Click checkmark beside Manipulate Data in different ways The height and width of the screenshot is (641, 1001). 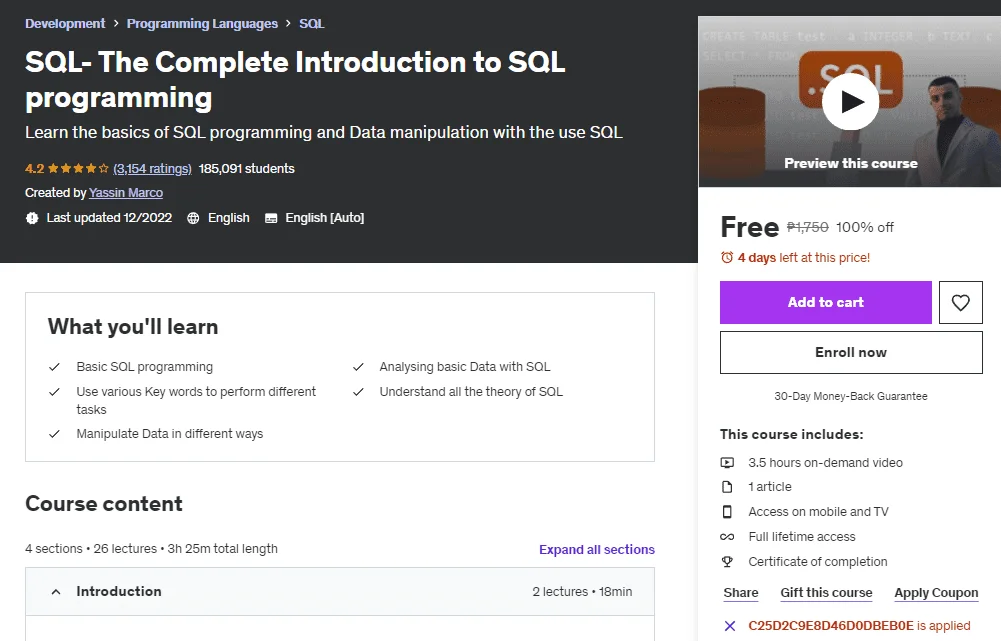click(x=54, y=434)
